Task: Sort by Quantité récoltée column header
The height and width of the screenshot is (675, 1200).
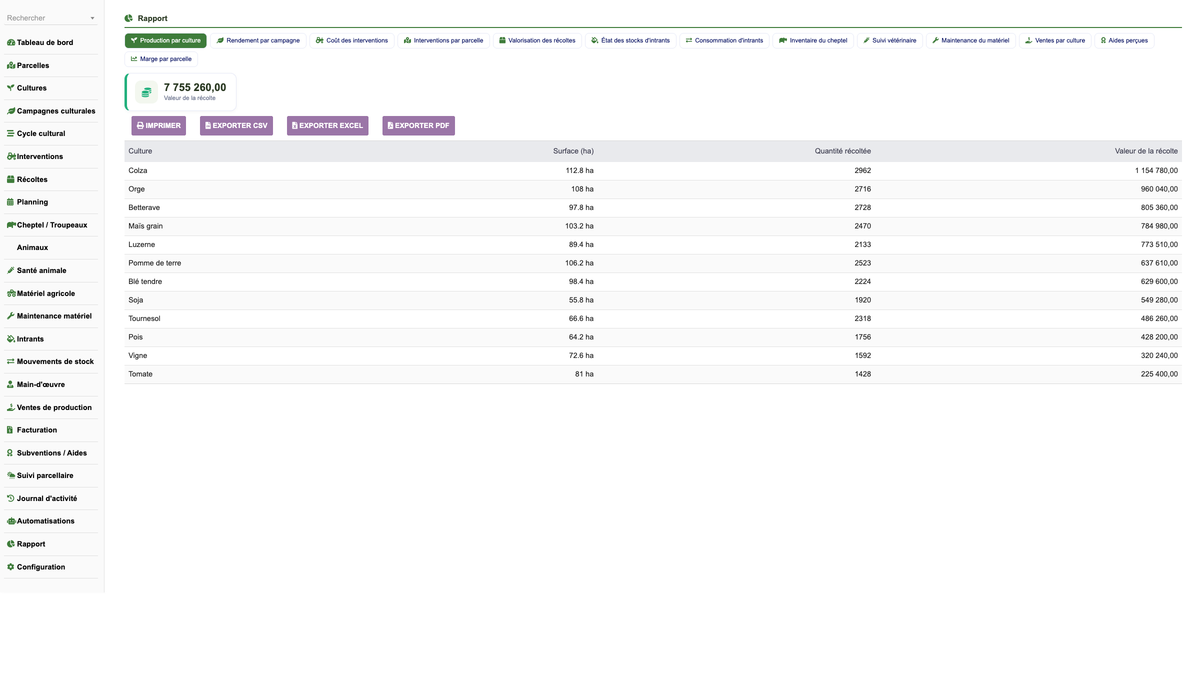Action: pos(843,151)
